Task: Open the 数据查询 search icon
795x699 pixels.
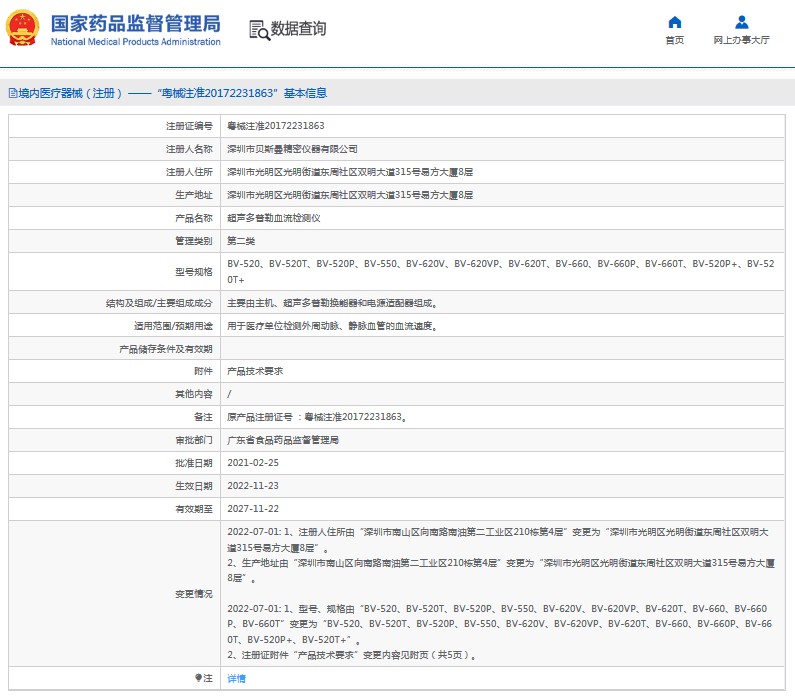Action: 259,30
